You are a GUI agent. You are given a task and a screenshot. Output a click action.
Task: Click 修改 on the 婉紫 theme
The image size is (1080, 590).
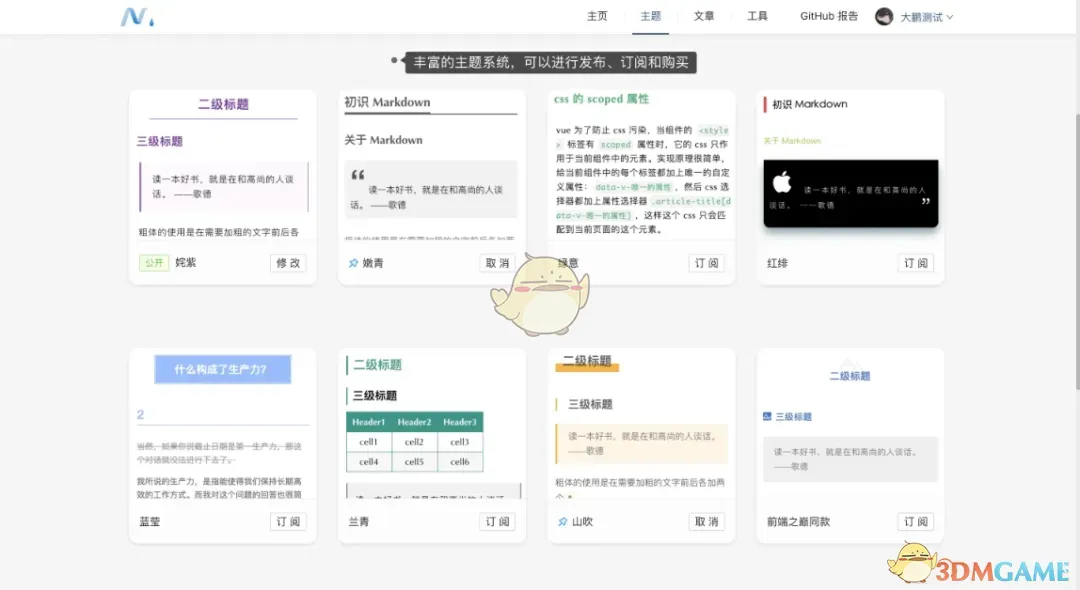[288, 262]
